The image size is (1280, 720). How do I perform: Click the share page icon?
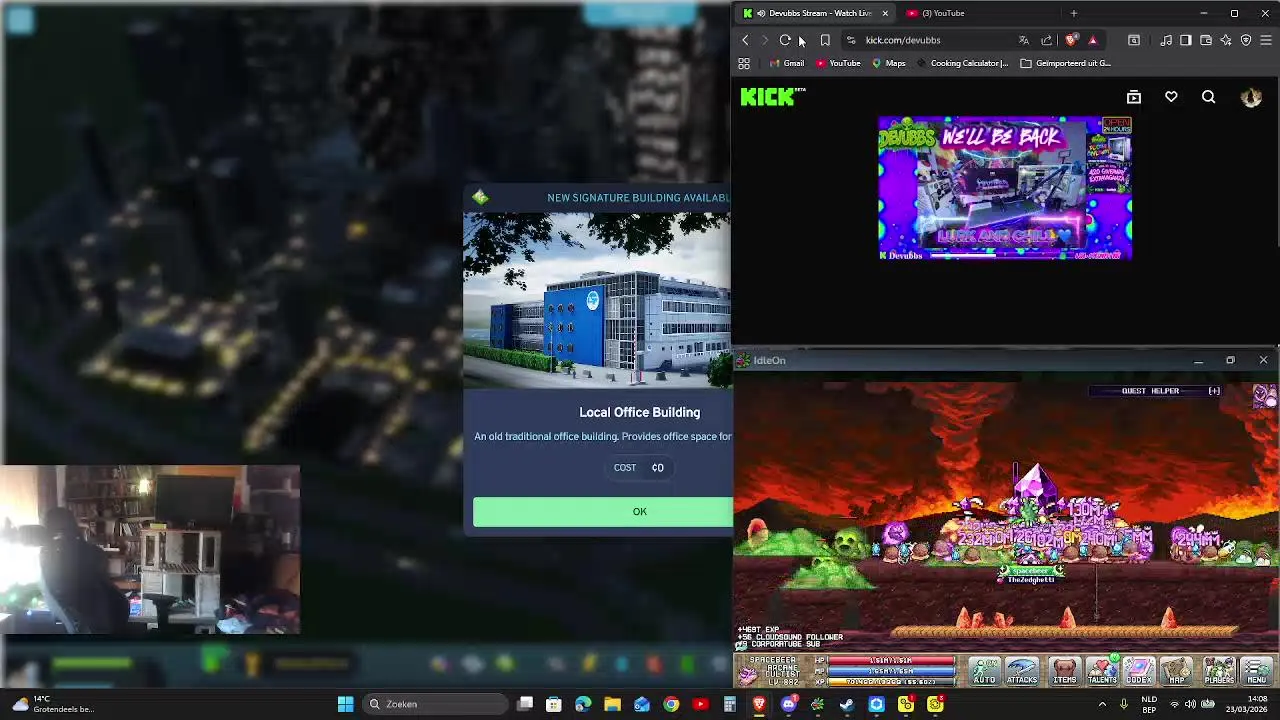pyautogui.click(x=1046, y=40)
